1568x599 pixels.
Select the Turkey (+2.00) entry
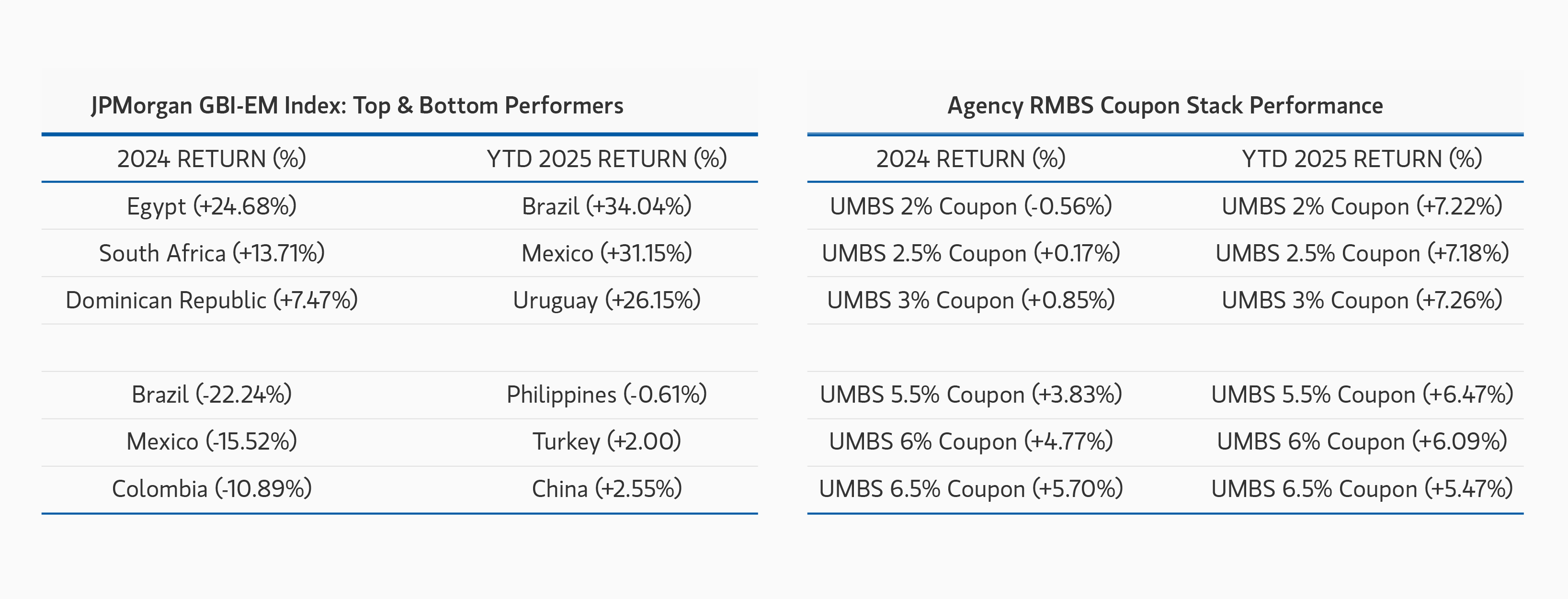tap(606, 441)
